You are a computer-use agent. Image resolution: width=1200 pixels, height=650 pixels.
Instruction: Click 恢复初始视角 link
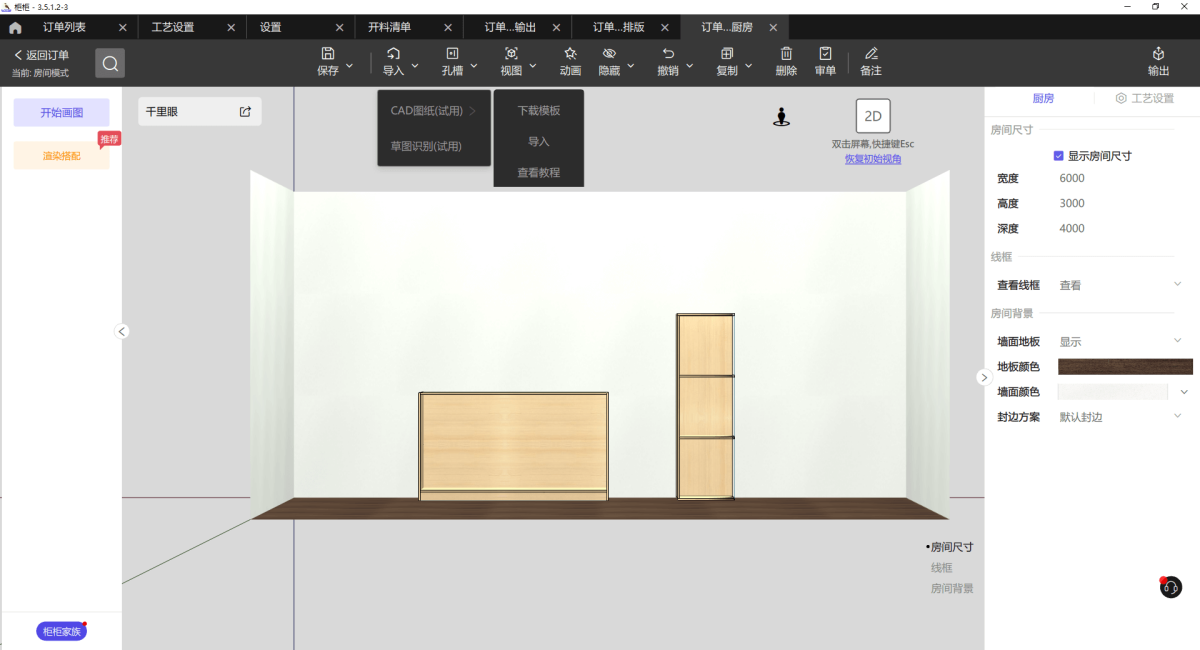tap(872, 159)
